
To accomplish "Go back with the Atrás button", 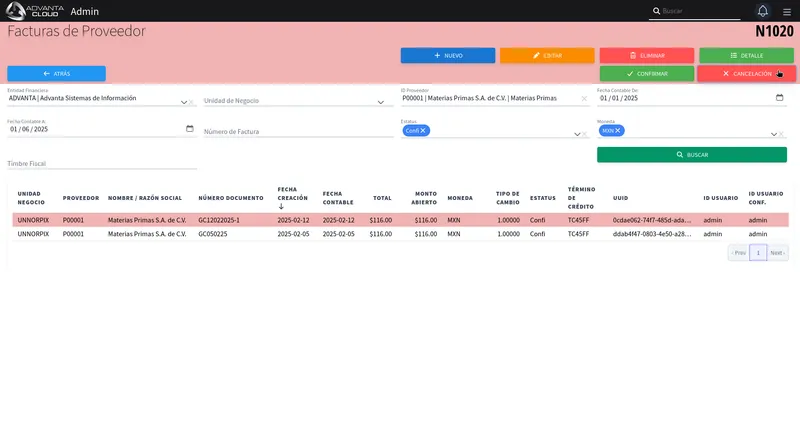I will [57, 73].
